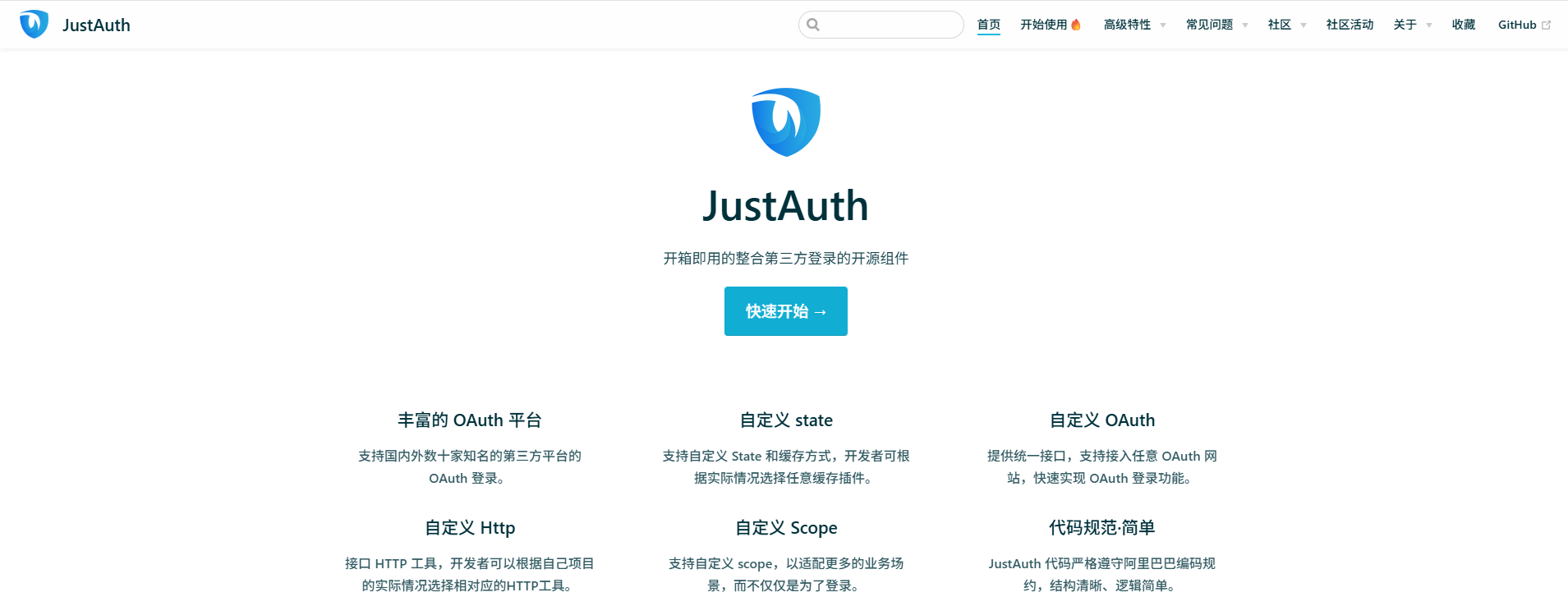This screenshot has width=1568, height=606.
Task: Go to the 首页 nav item
Action: tap(989, 25)
